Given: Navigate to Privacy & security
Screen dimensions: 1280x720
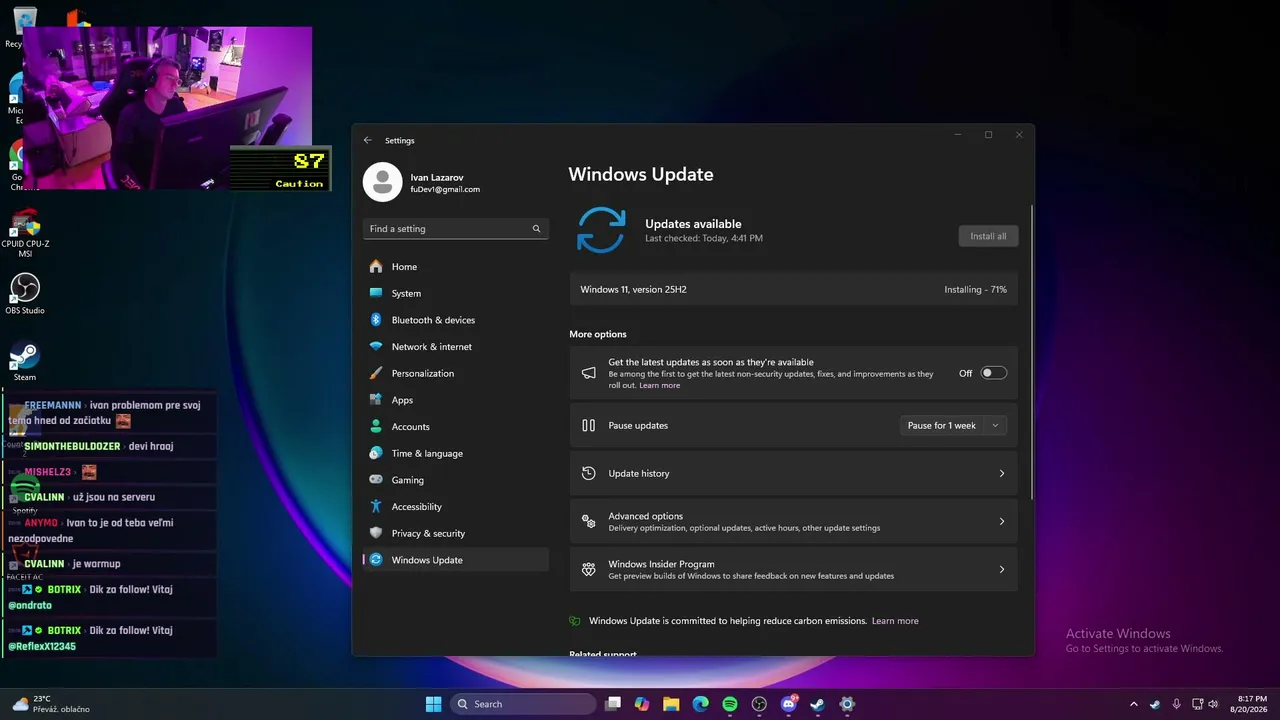Looking at the screenshot, I should point(456,533).
